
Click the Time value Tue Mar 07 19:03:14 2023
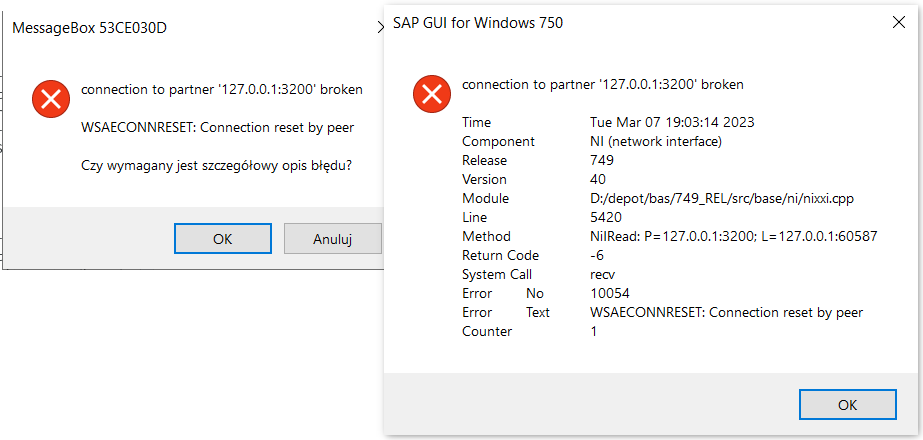pyautogui.click(x=672, y=122)
